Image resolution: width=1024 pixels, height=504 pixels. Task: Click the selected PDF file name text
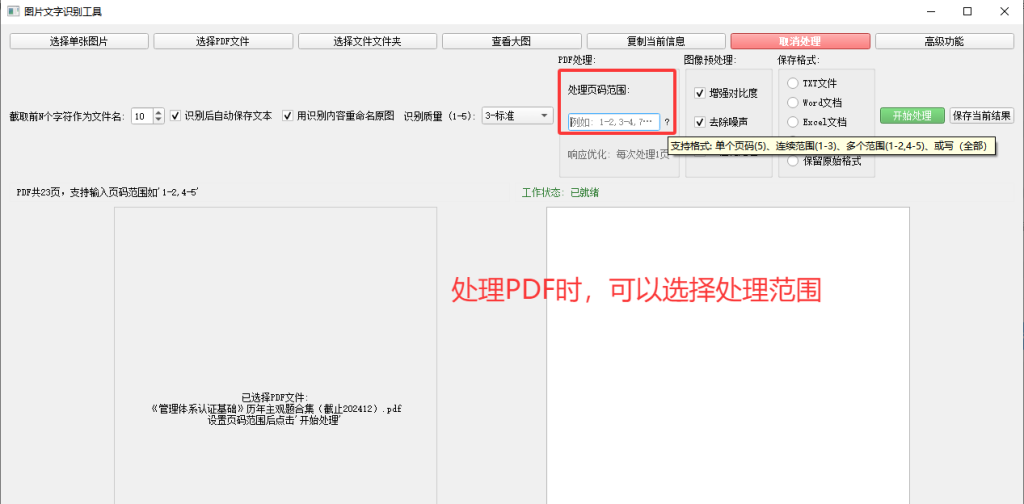pos(276,409)
